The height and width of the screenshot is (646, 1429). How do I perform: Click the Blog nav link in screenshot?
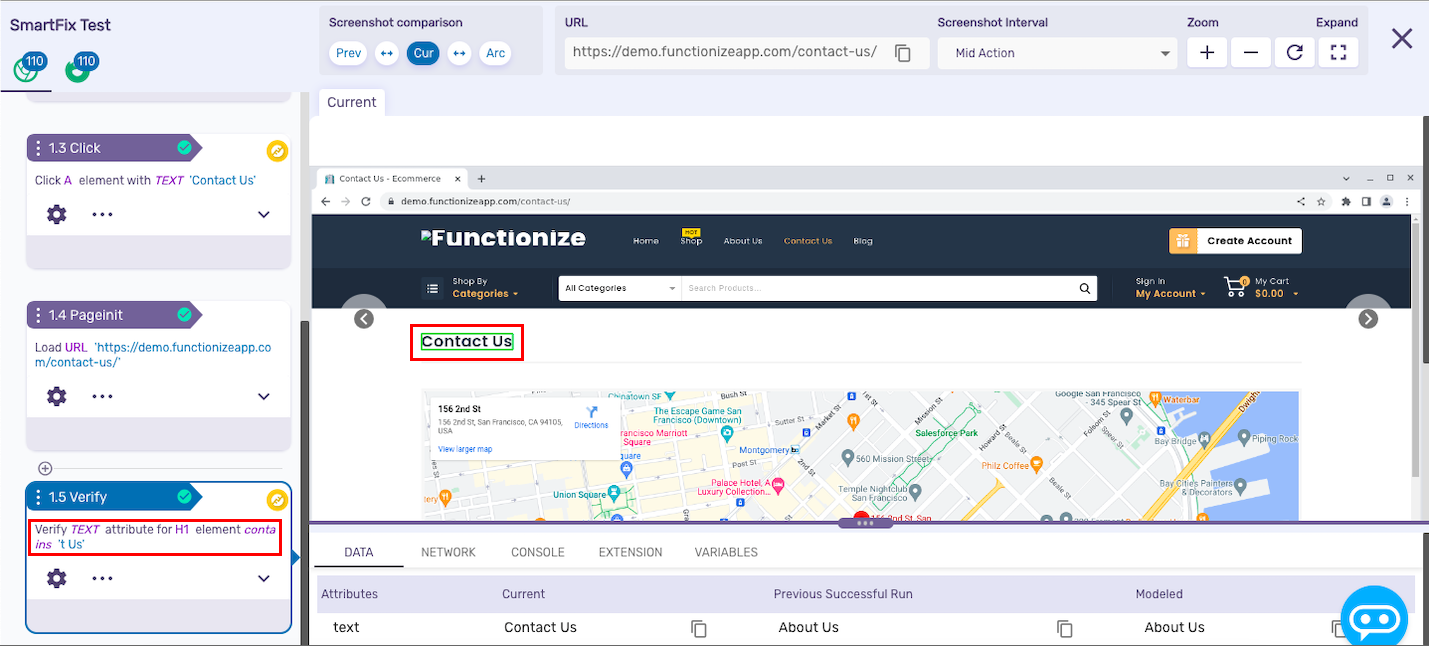tap(863, 241)
